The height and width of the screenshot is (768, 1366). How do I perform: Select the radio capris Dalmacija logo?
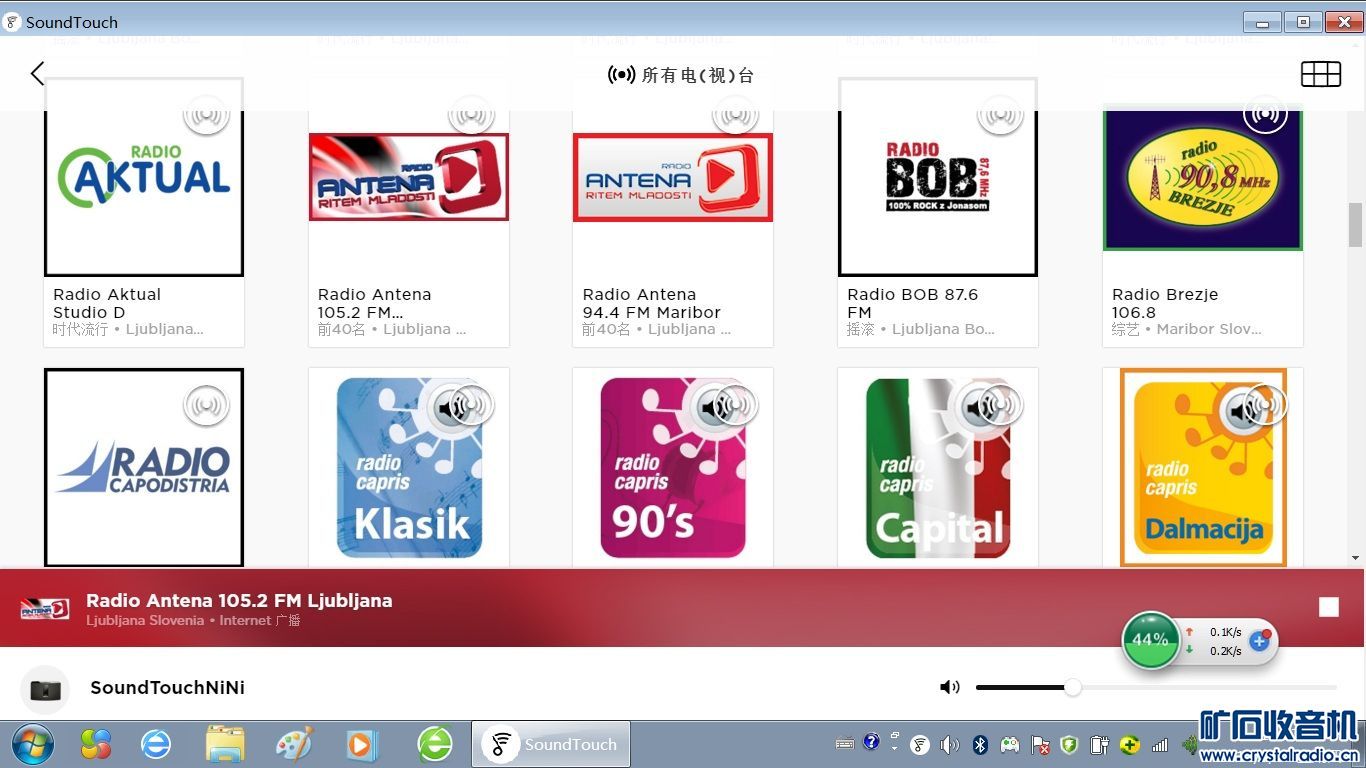coord(1203,467)
